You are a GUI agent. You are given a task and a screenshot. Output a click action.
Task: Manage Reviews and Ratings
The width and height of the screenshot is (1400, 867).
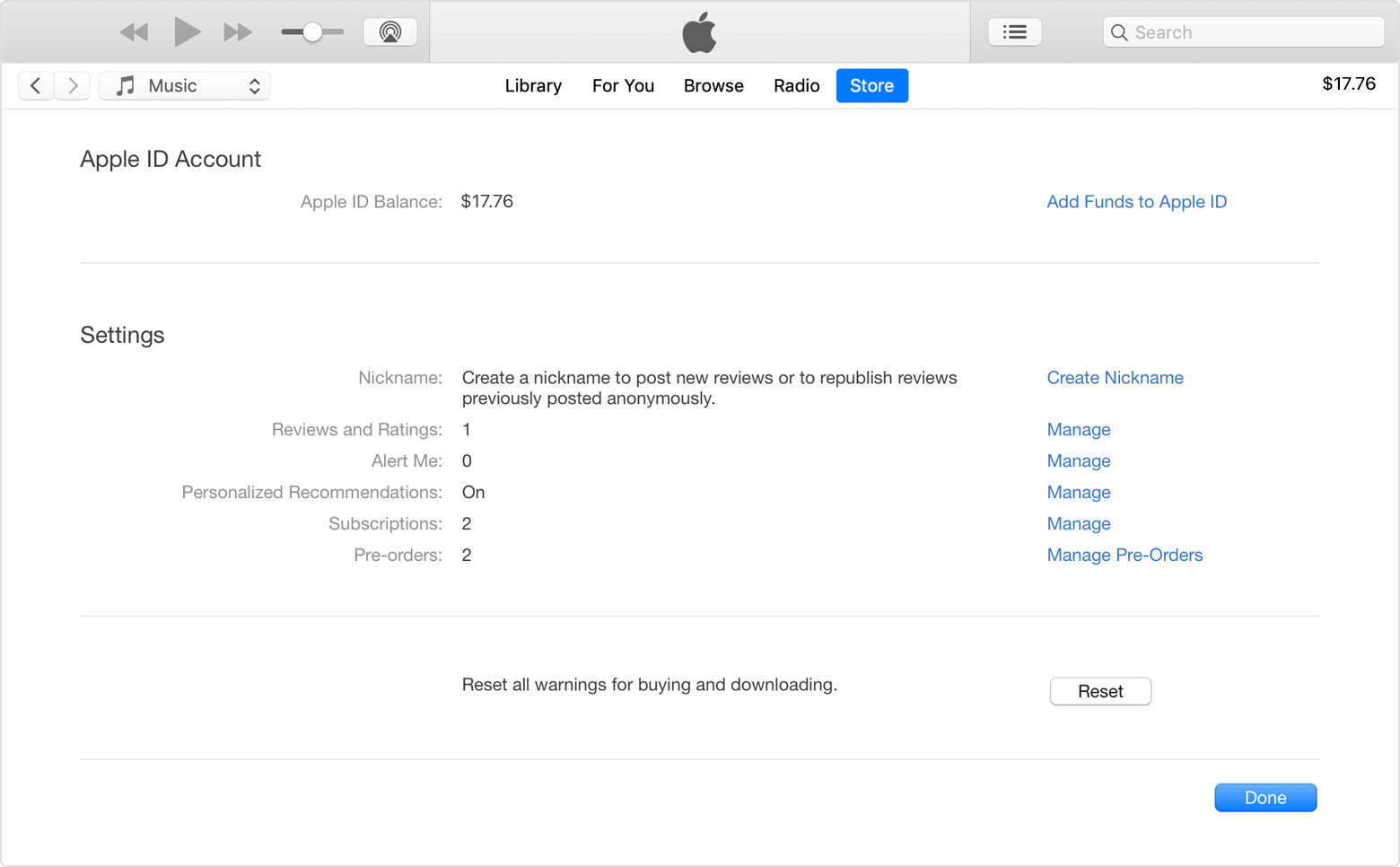point(1079,430)
